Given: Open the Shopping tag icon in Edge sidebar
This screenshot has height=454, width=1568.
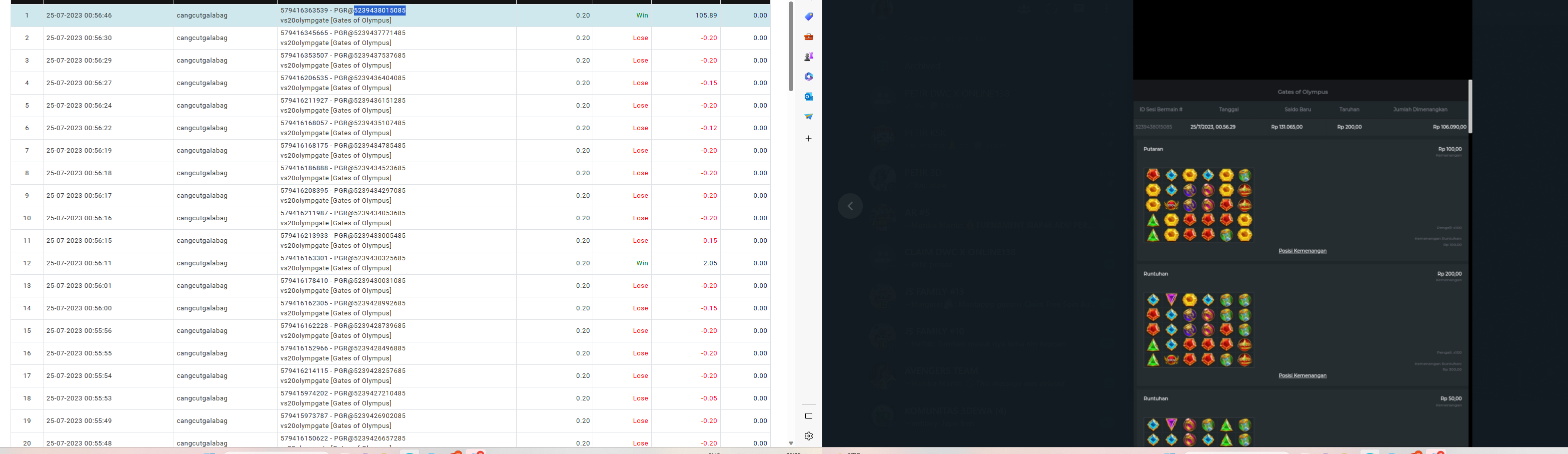Looking at the screenshot, I should 808,17.
